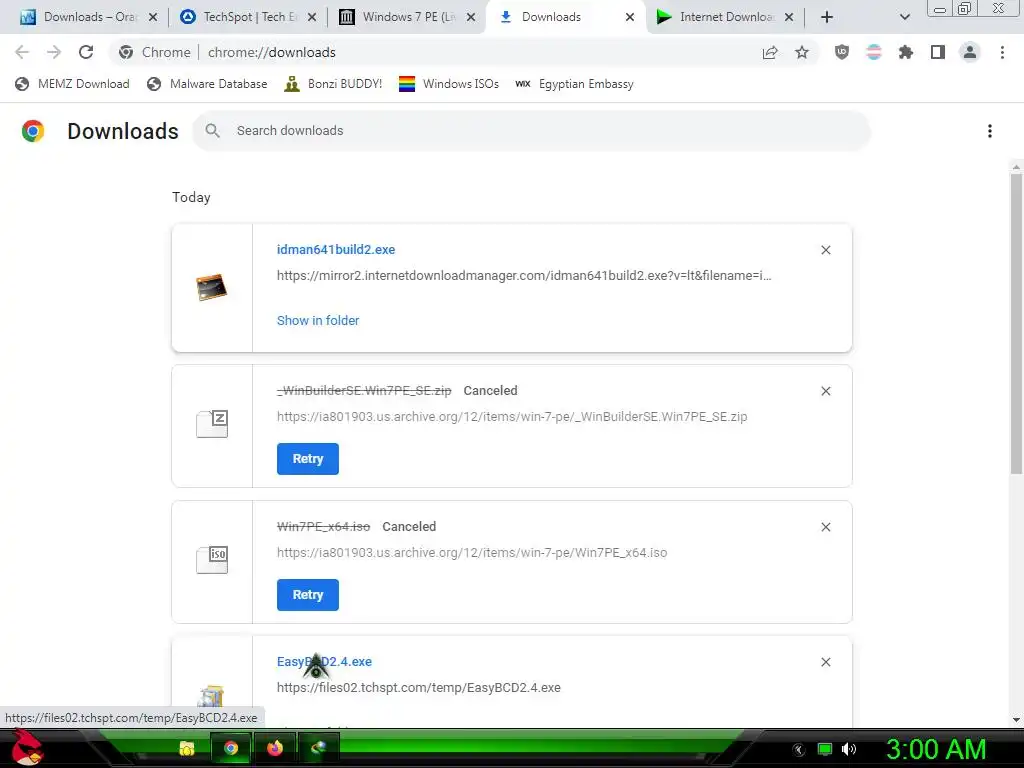
Task: Reload the page with the refresh icon
Action: coord(86,52)
